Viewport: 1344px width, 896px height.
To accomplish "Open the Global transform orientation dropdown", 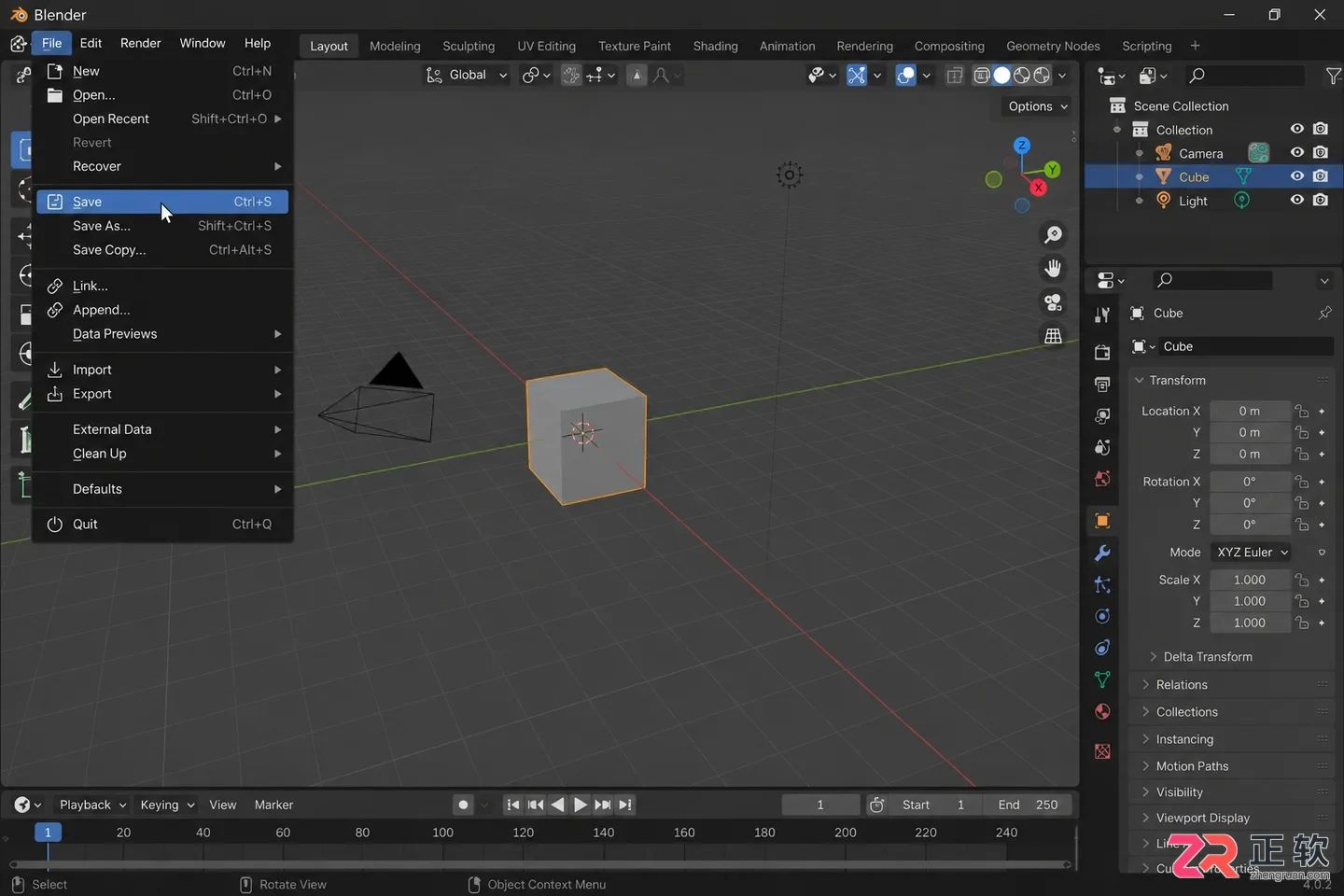I will [x=467, y=76].
